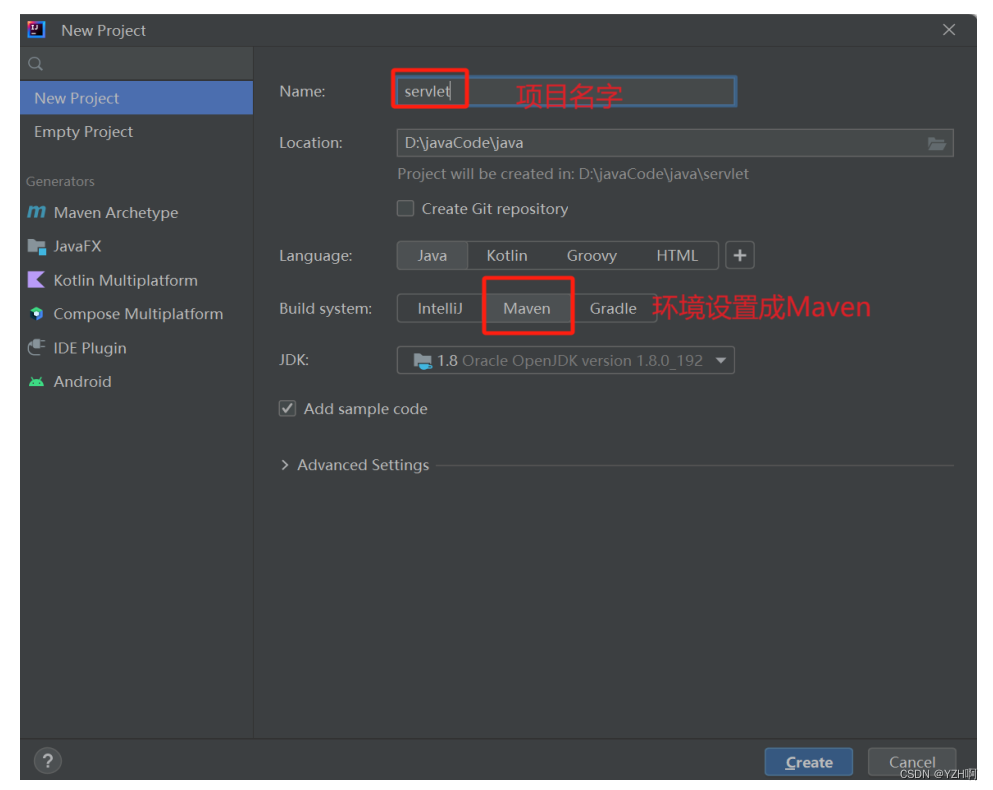The image size is (993, 790).
Task: Choose Maven as the build system
Action: pos(527,309)
